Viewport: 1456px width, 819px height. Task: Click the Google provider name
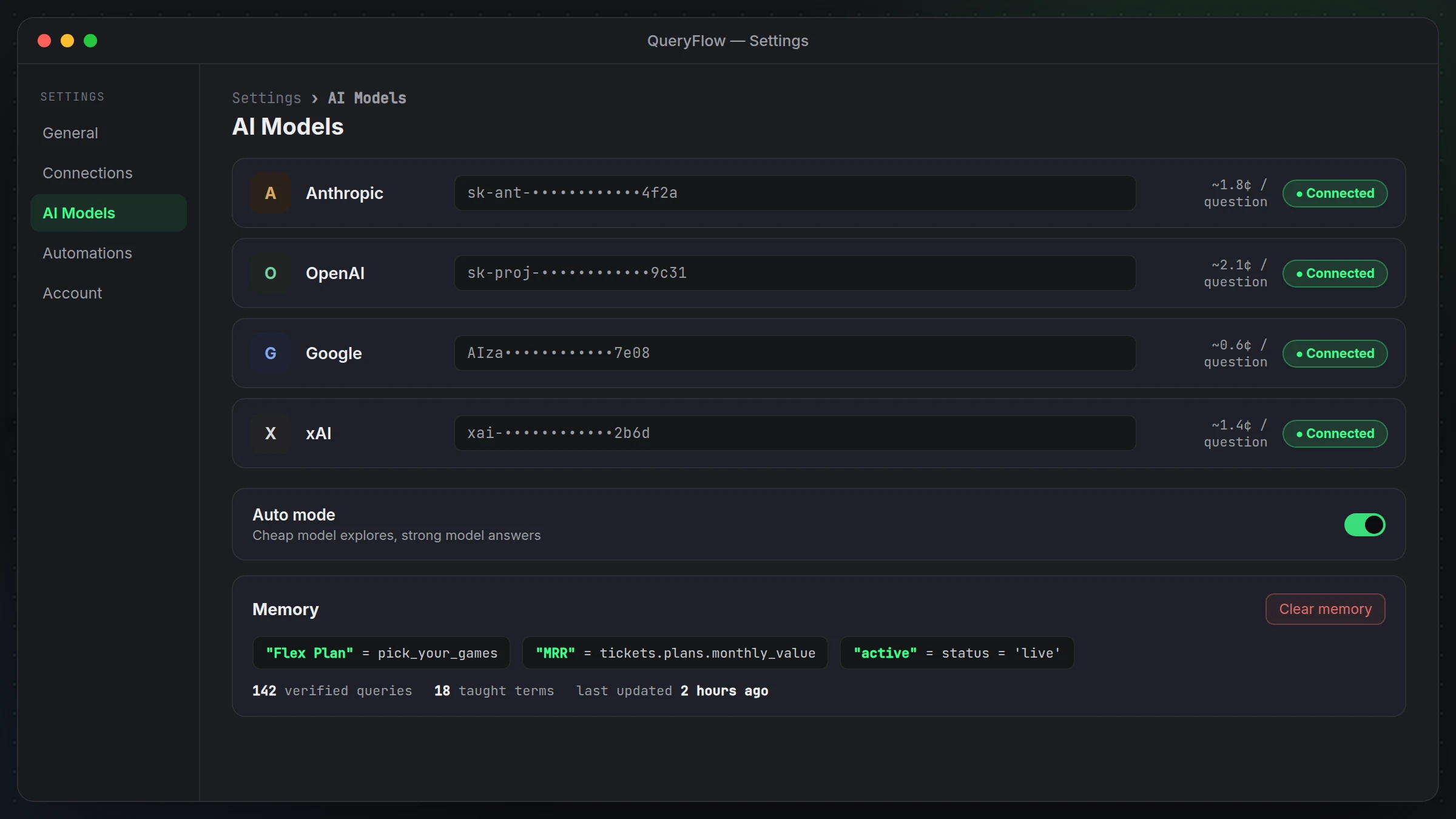pyautogui.click(x=334, y=353)
